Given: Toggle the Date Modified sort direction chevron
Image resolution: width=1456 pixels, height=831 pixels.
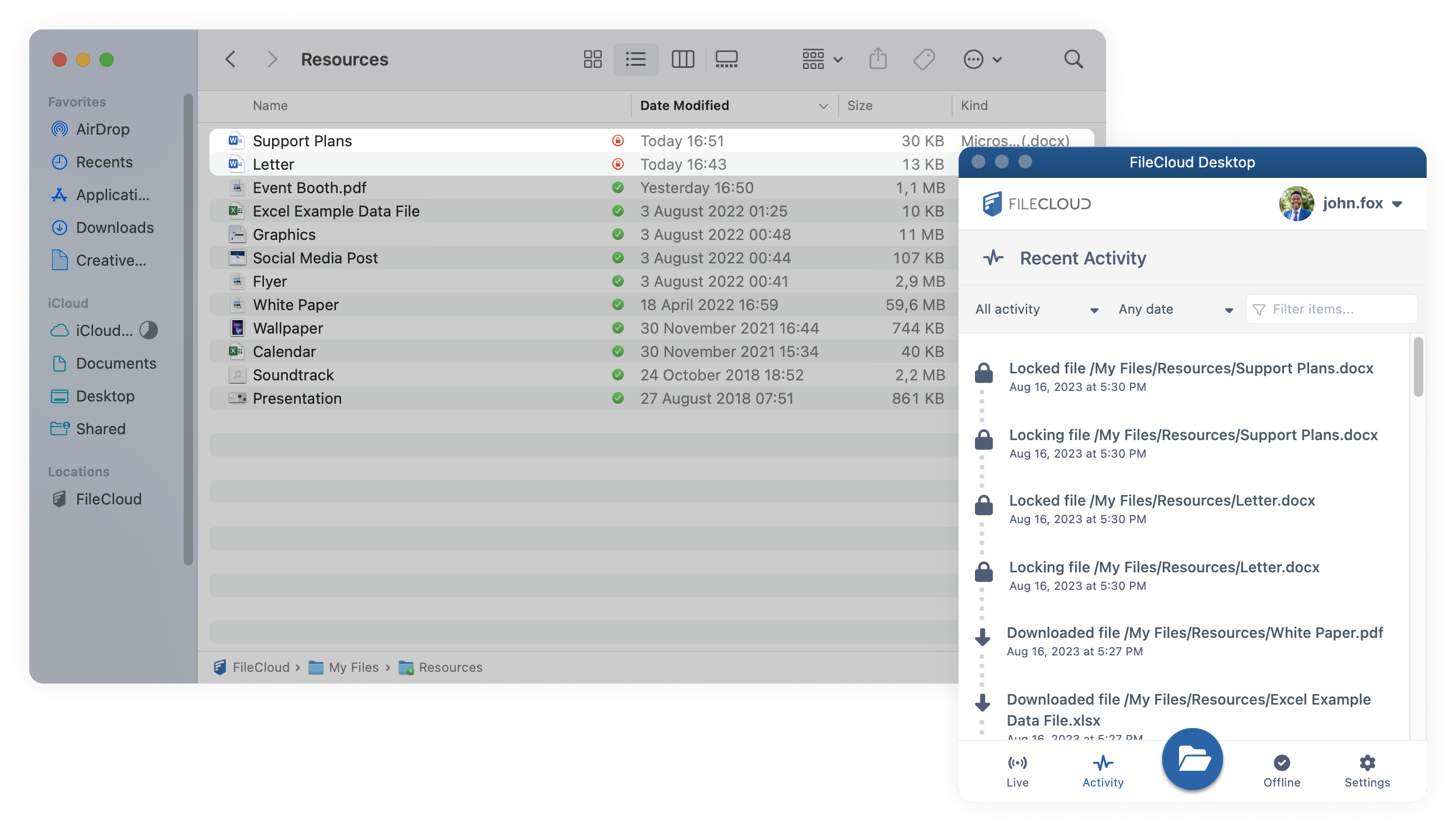Looking at the screenshot, I should tap(823, 106).
